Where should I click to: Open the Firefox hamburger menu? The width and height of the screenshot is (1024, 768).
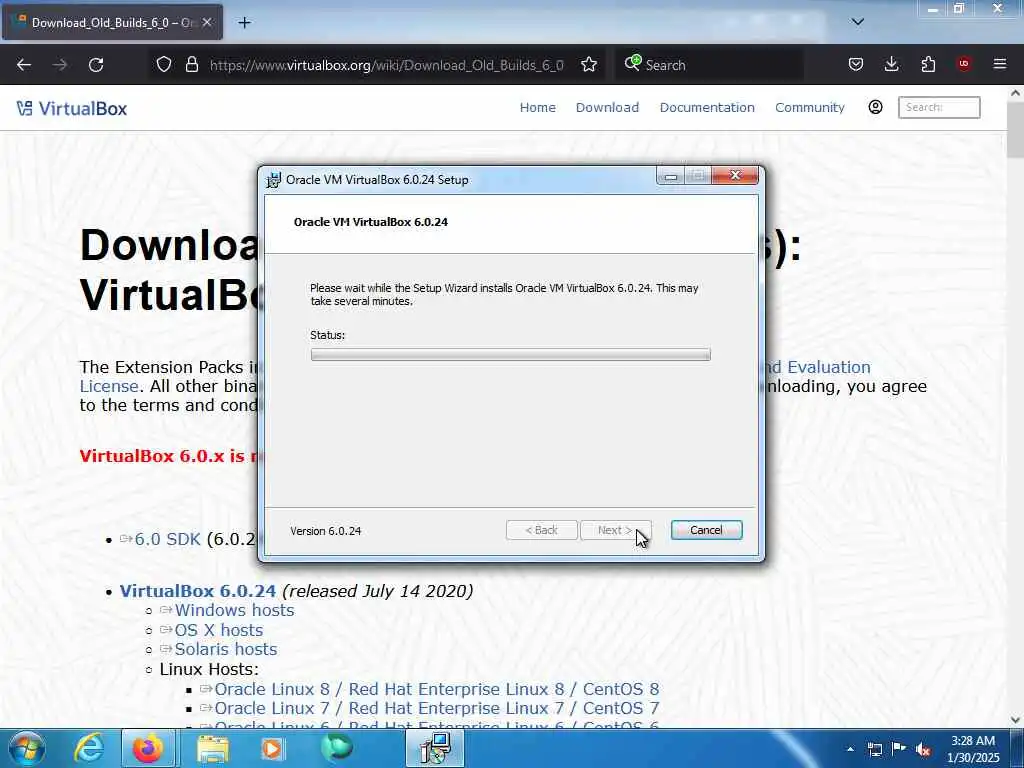(1000, 64)
